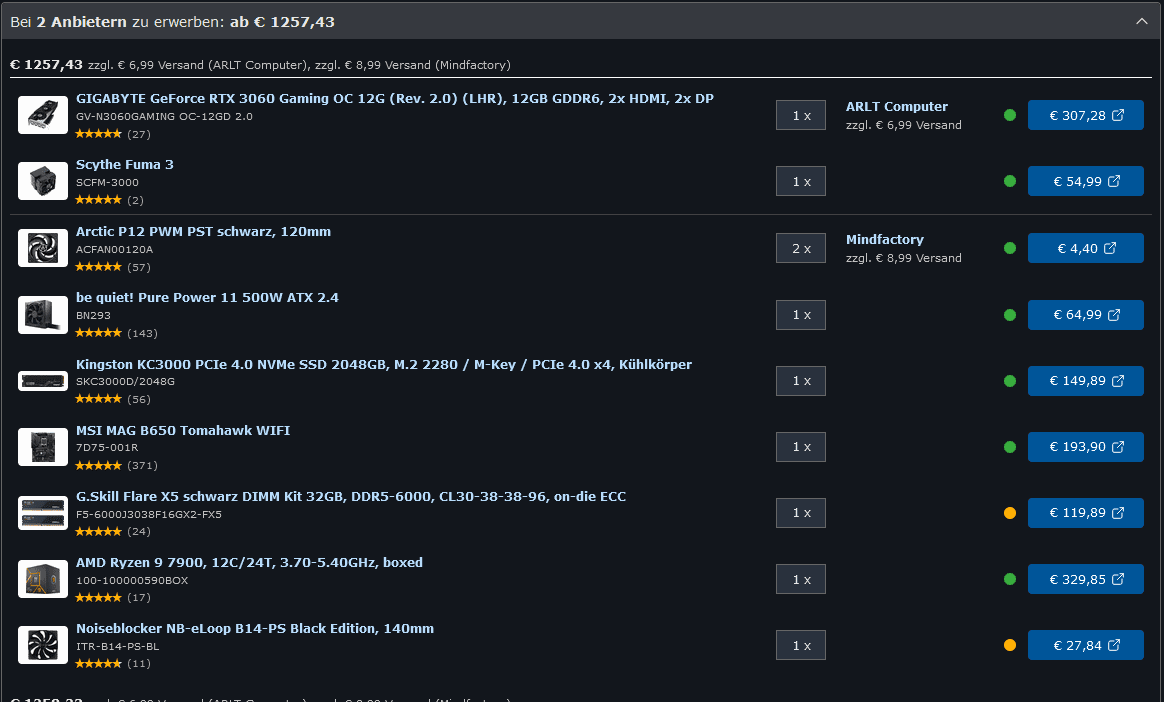Click the star rating (2) under Scythe Fuma 3
Screen dimensions: 1164x702
(110, 200)
